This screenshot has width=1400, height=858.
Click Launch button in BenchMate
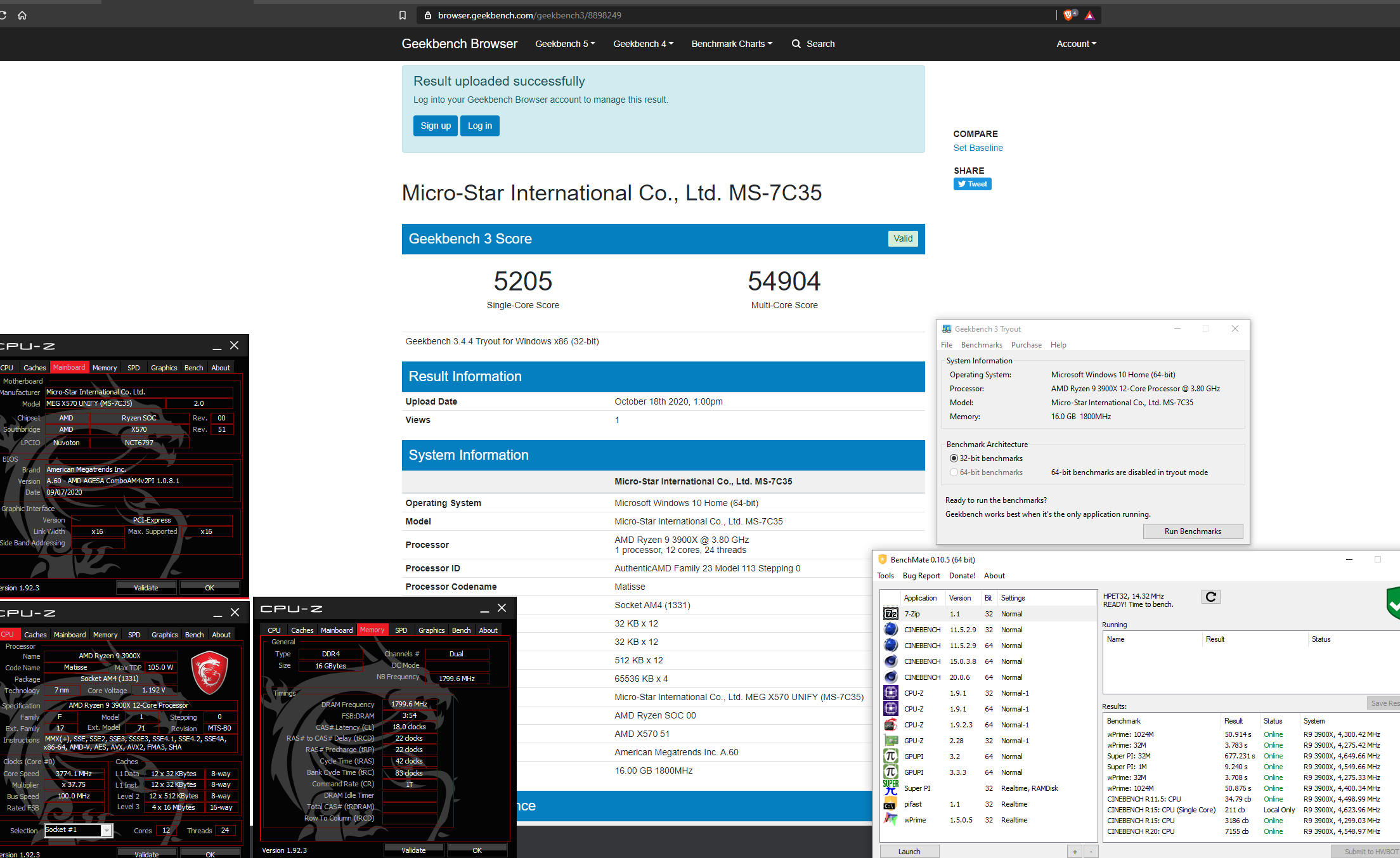[x=909, y=852]
